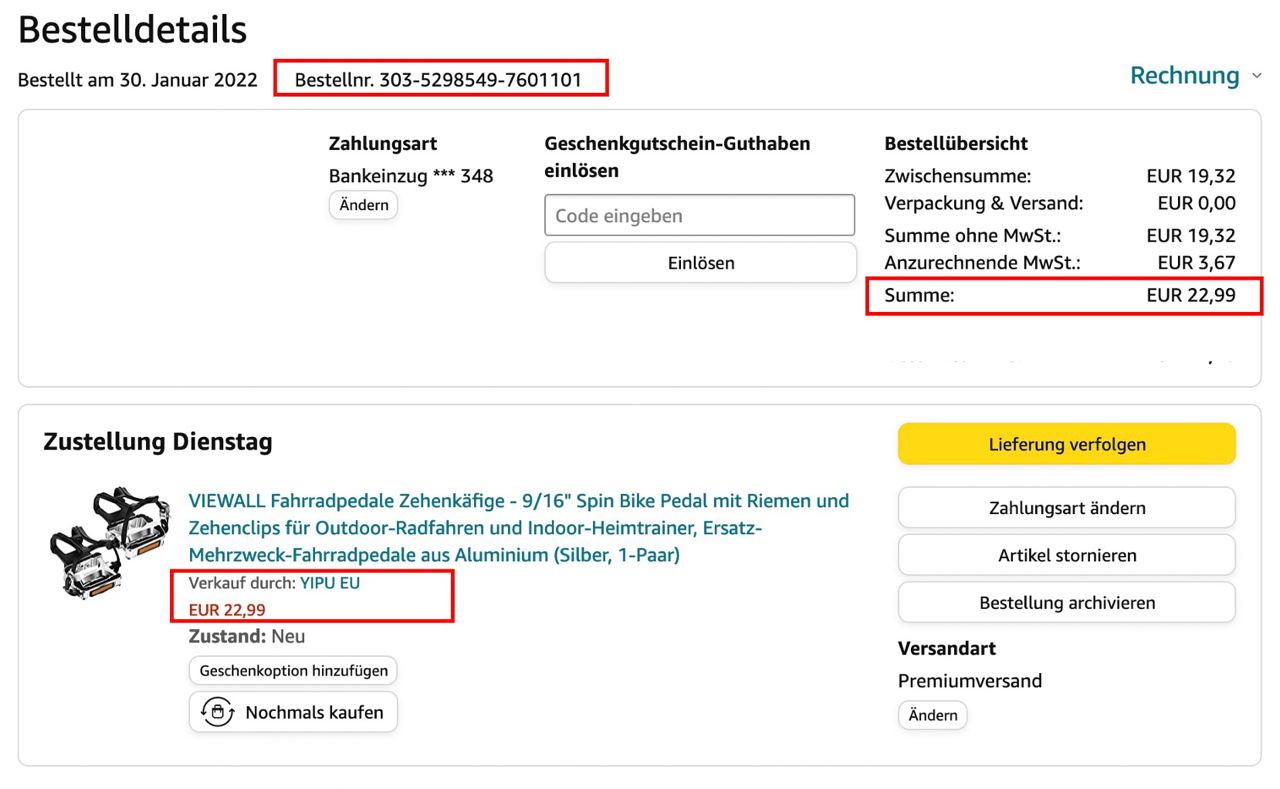The image size is (1280, 789).
Task: Click the order number text
Action: [x=439, y=79]
